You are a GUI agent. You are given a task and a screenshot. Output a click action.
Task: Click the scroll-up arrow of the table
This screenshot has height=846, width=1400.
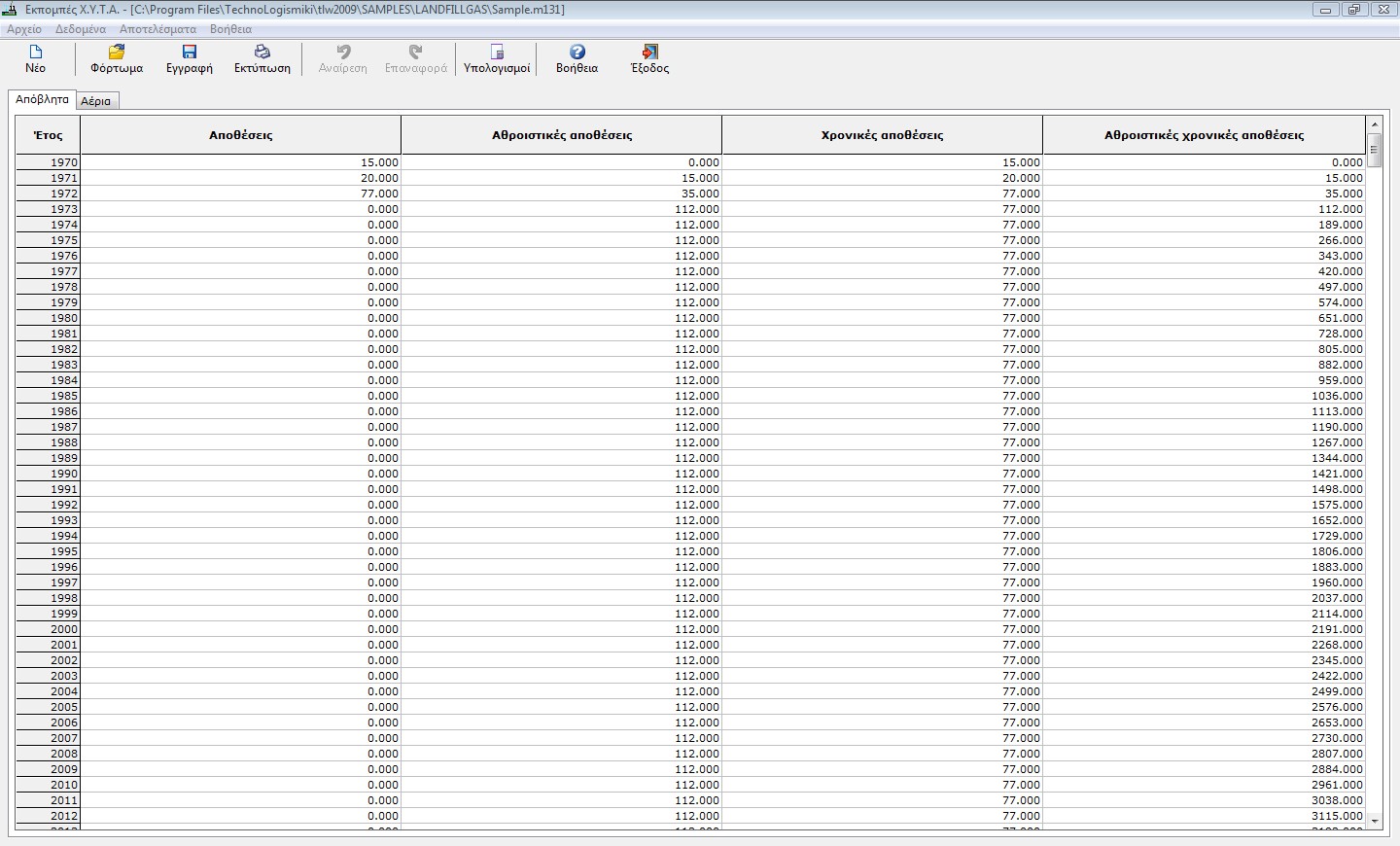(x=1375, y=124)
